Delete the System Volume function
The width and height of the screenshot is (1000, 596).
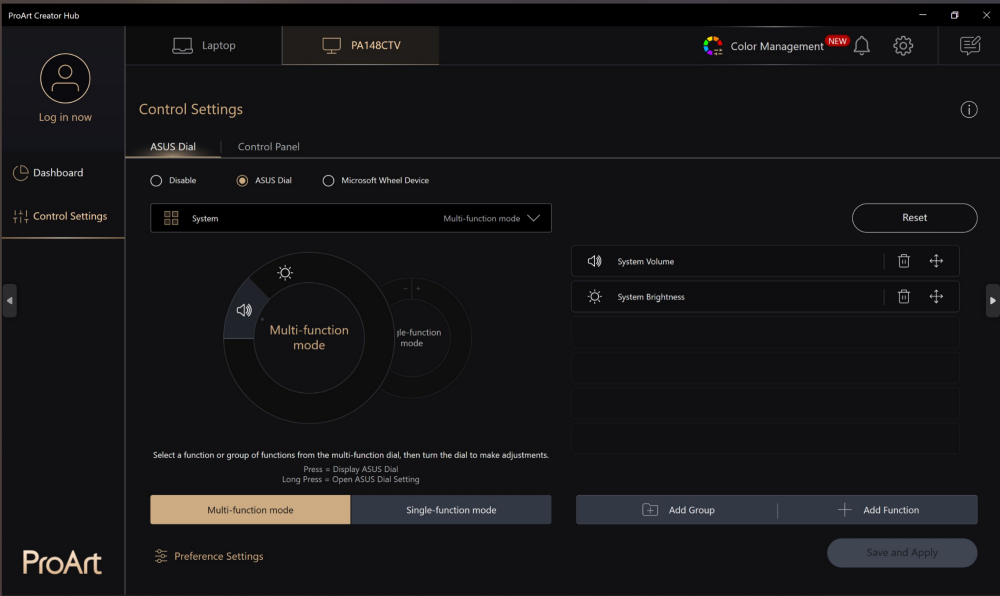point(904,261)
